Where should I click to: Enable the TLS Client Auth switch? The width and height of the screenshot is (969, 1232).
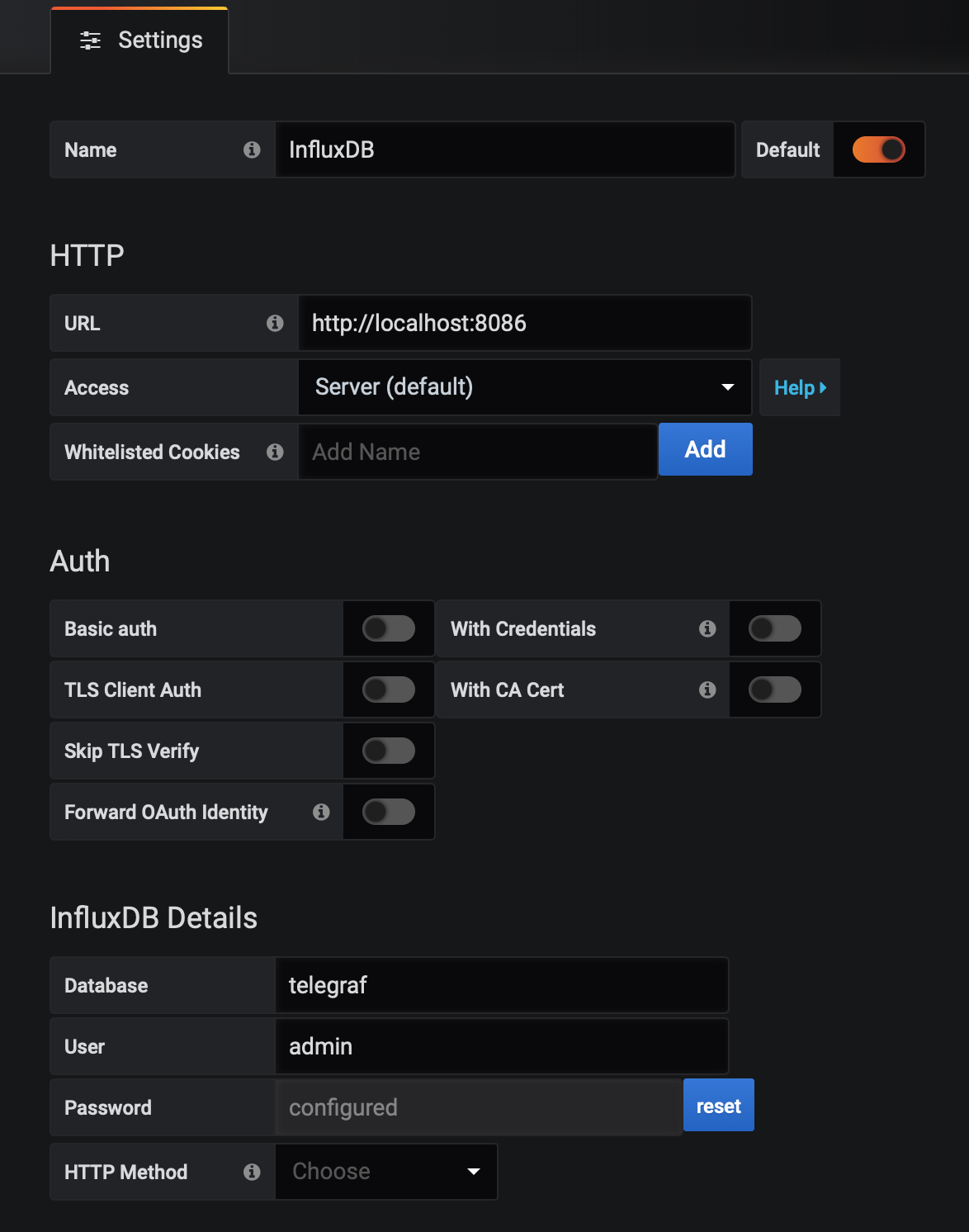[389, 689]
